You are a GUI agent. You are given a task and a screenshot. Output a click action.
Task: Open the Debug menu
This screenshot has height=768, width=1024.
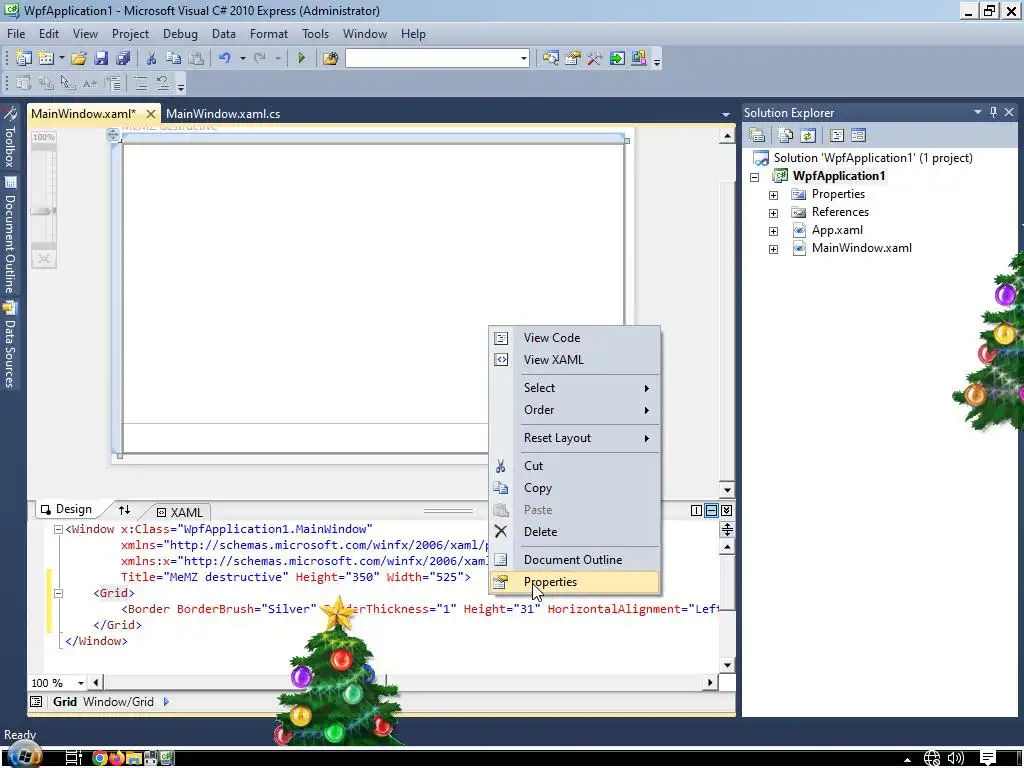pos(180,34)
